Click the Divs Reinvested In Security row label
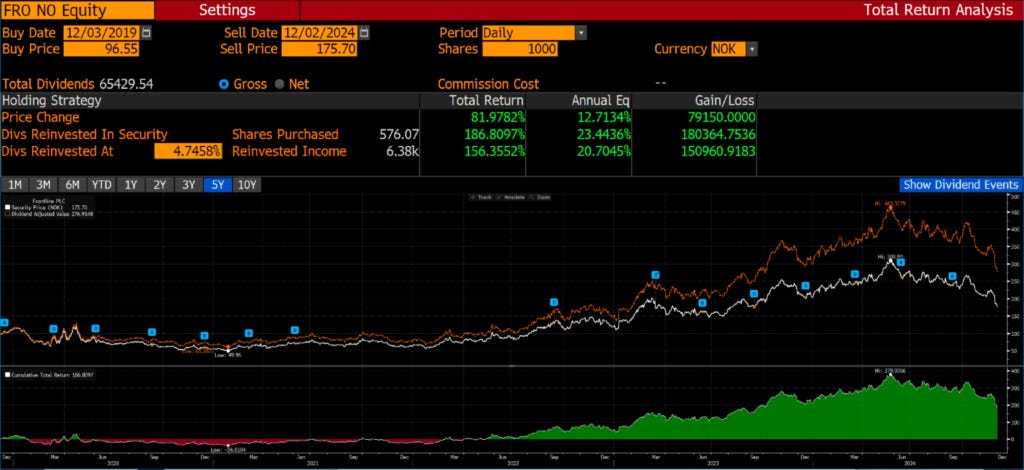This screenshot has width=1024, height=470. point(85,134)
